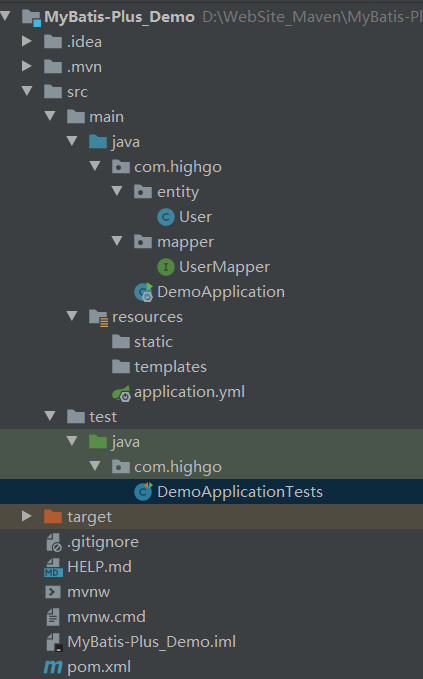Click the UserMapper interface icon
Image resolution: width=423 pixels, height=679 pixels.
tap(166, 267)
